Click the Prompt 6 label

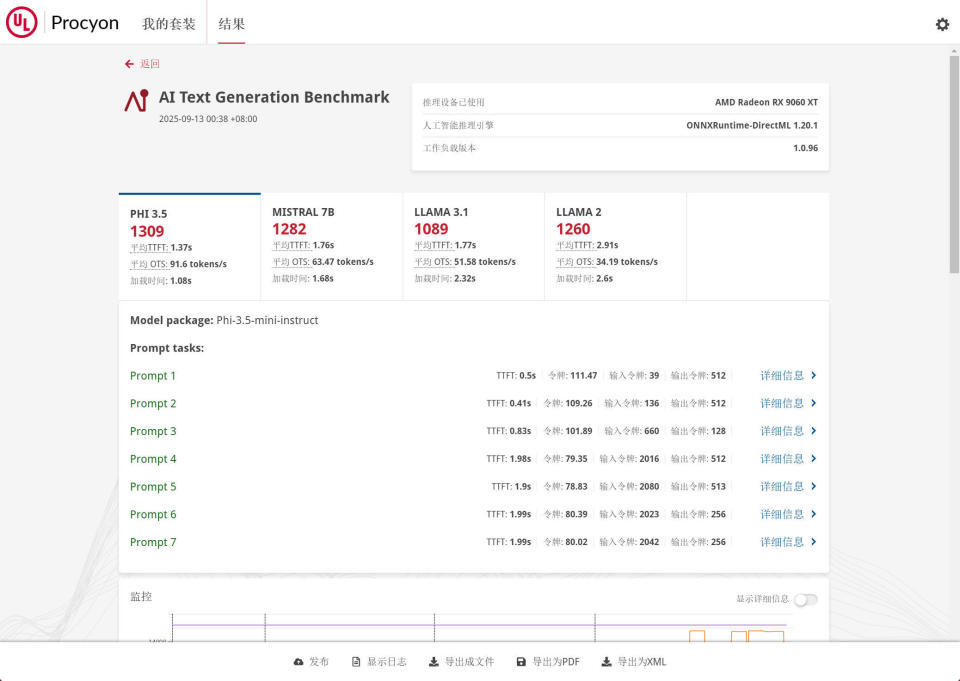[153, 514]
